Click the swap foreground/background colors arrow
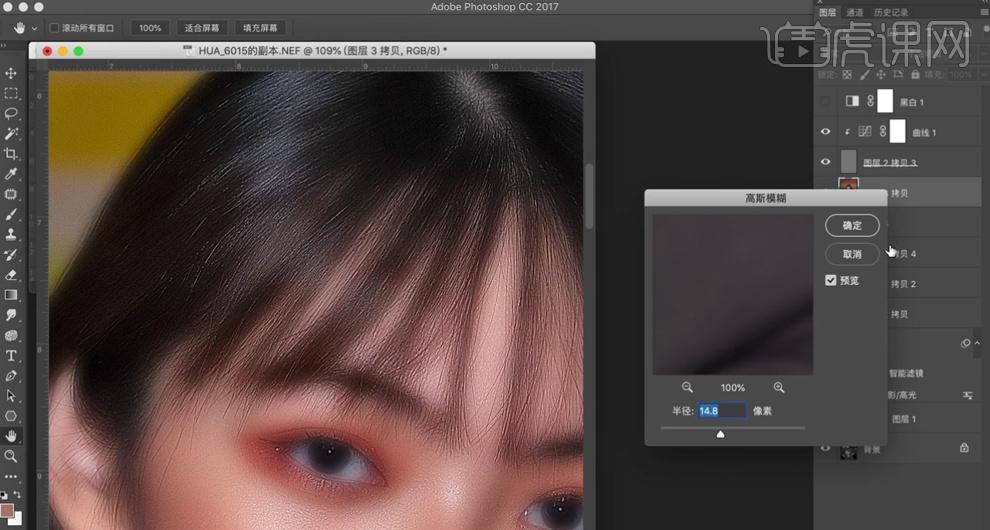 (x=16, y=495)
